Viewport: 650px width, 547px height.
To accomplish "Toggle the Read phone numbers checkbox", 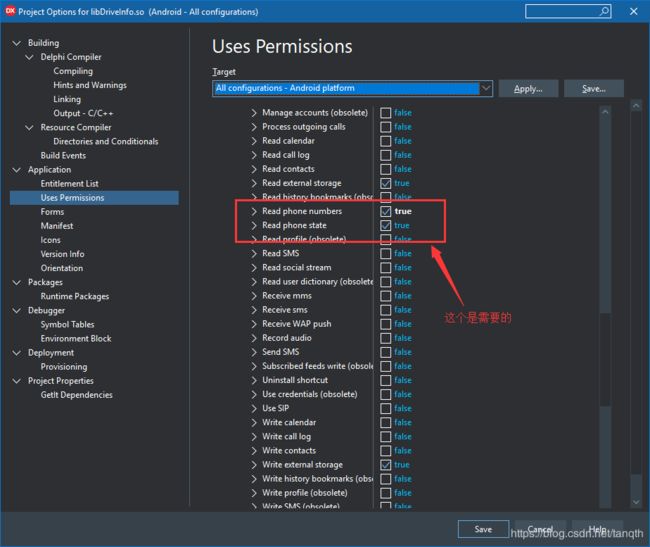I will [x=386, y=212].
